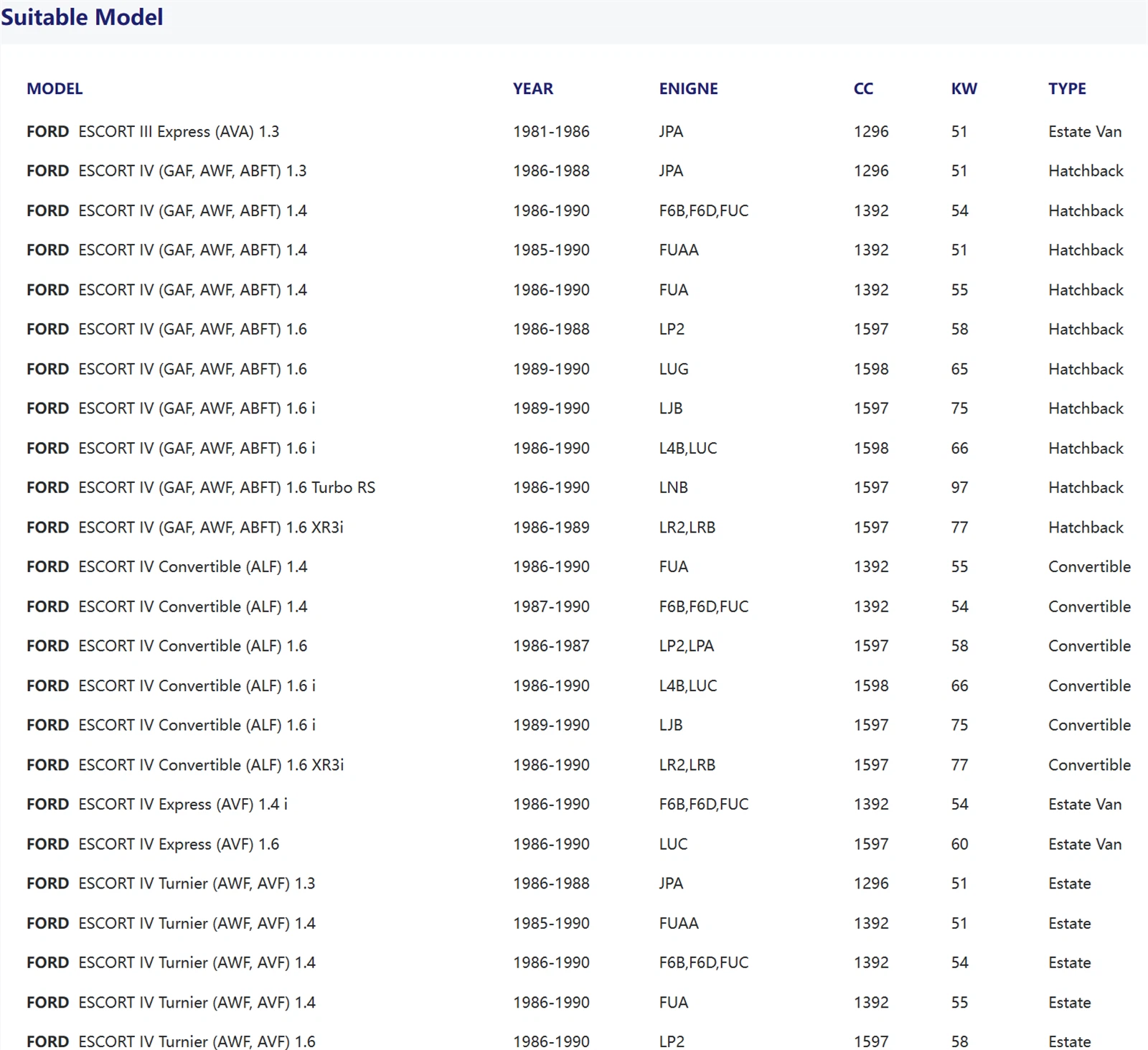
Task: Select engine 'FUAA' in the hatchback row
Action: [x=679, y=250]
